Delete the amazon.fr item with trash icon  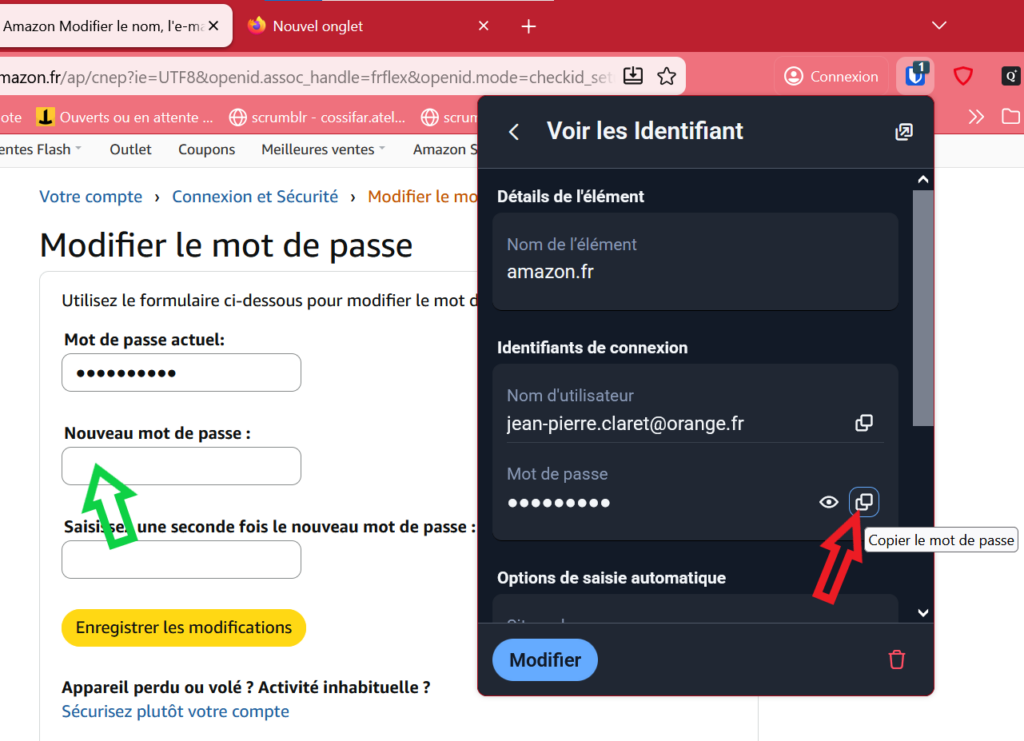[897, 659]
